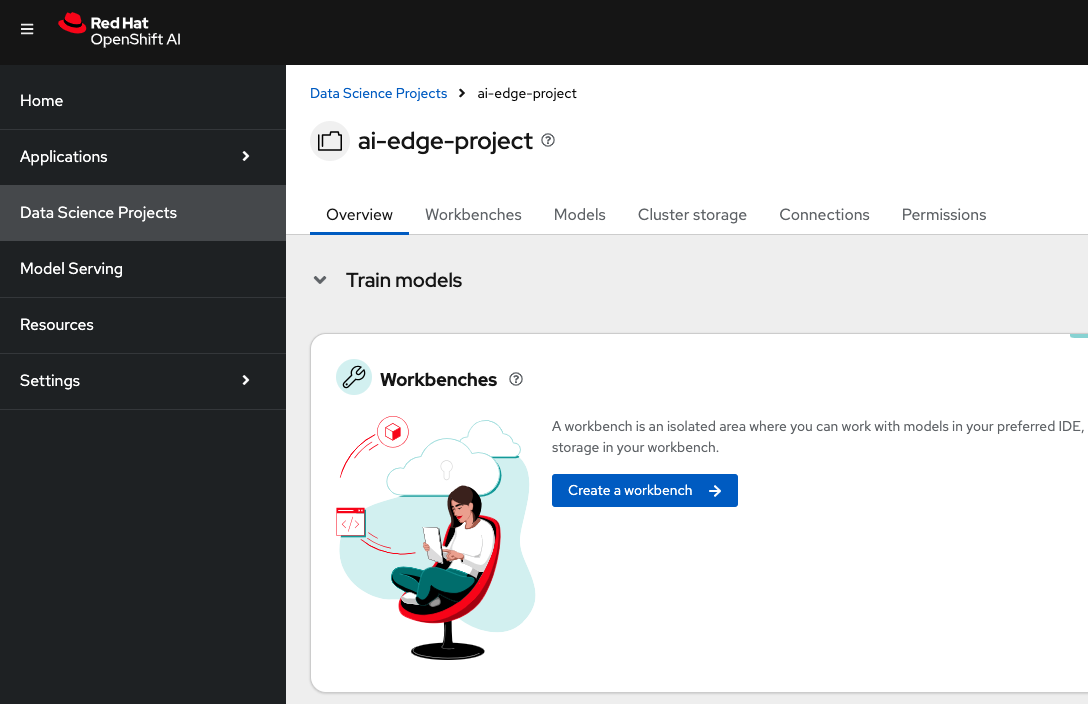This screenshot has width=1088, height=704.
Task: Switch to the Workbenches tab
Action: [473, 215]
